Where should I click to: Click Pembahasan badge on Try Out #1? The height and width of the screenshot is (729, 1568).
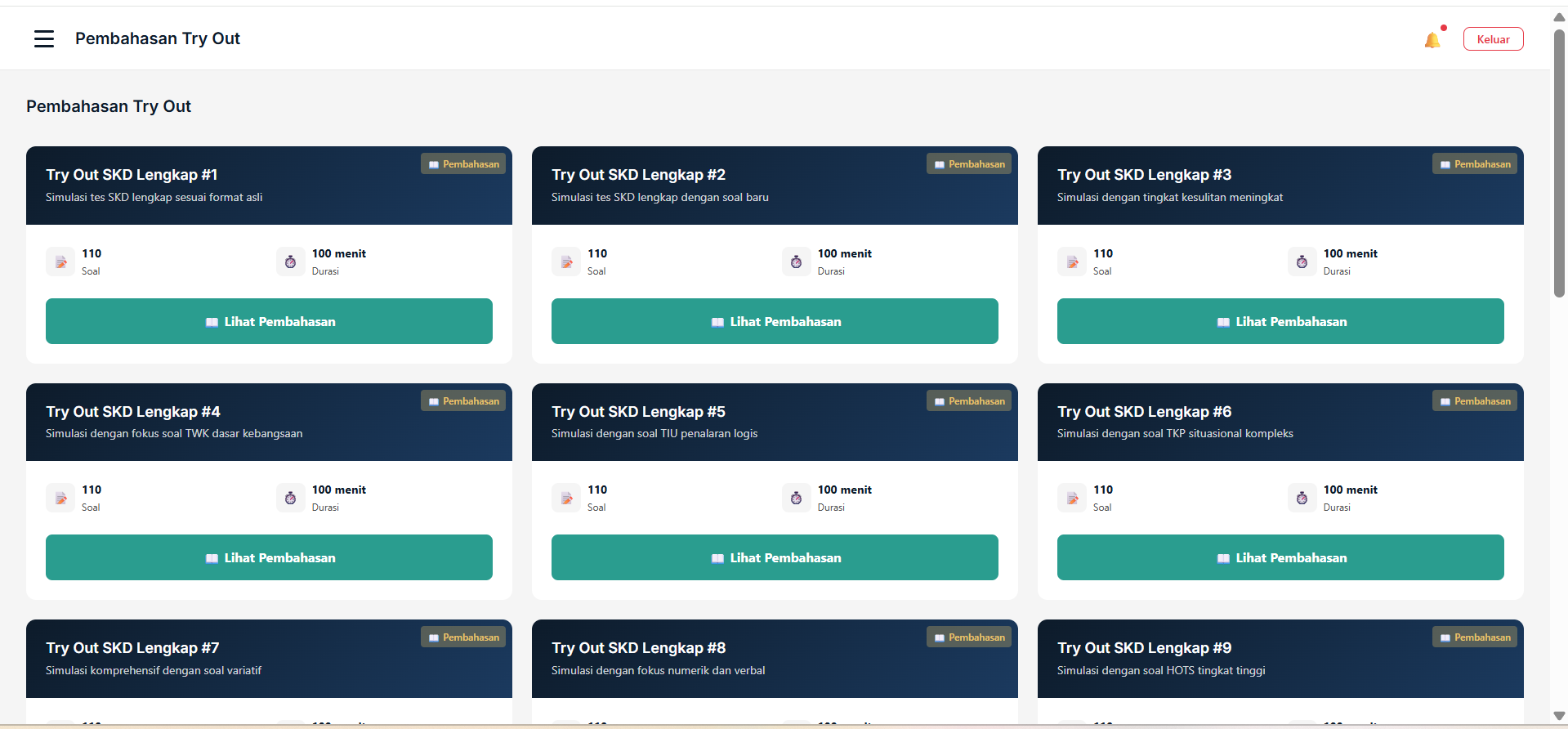click(463, 164)
